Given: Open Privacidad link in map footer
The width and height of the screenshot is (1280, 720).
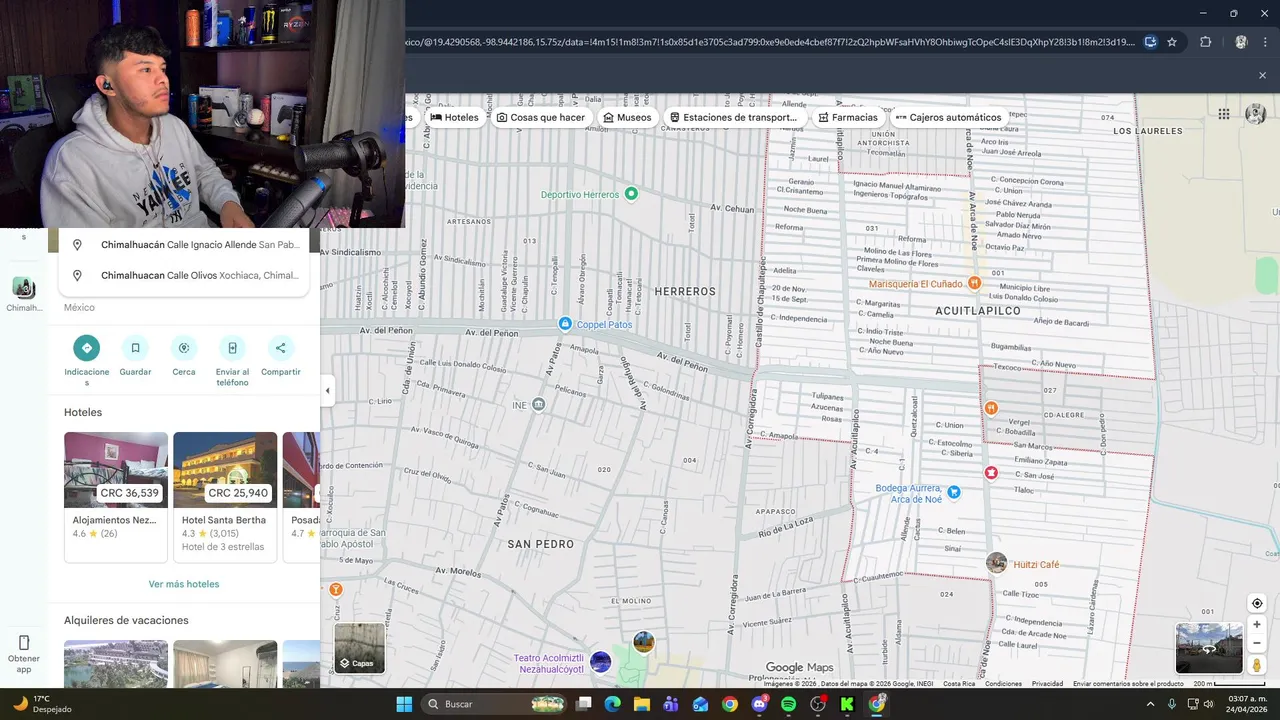Looking at the screenshot, I should point(1047,684).
